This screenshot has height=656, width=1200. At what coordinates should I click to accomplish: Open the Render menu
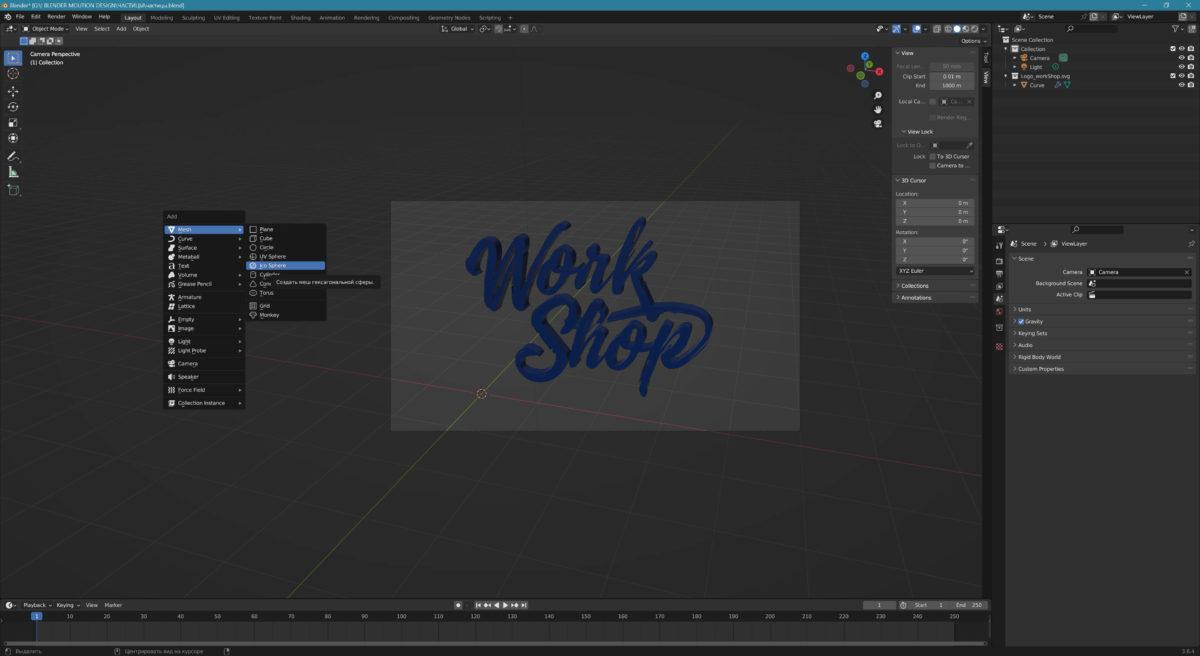[x=57, y=17]
